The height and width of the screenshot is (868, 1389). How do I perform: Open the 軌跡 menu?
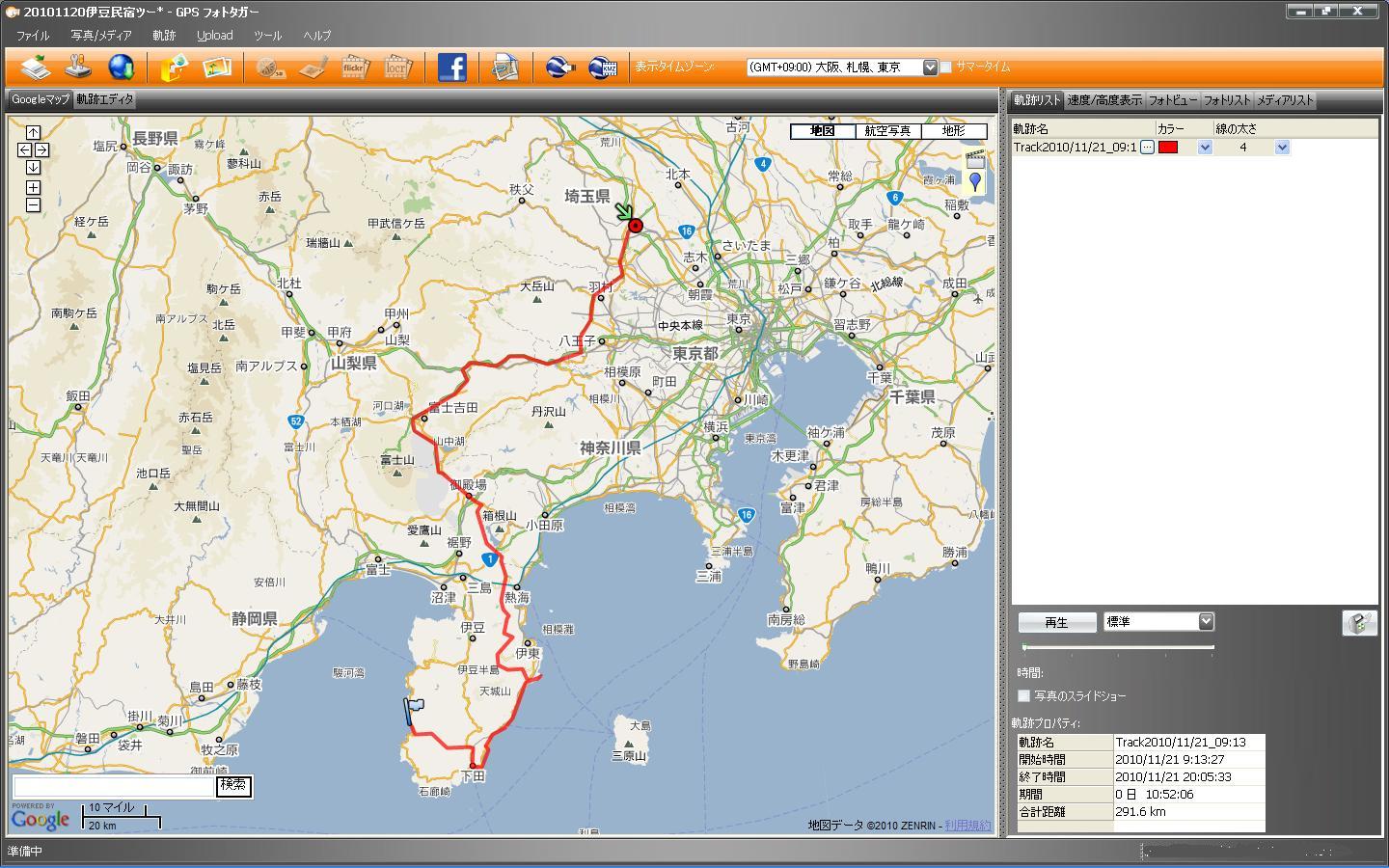click(164, 36)
